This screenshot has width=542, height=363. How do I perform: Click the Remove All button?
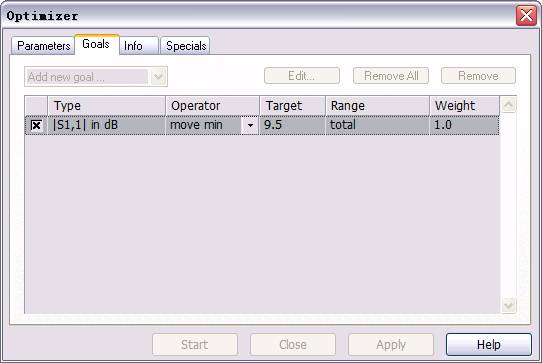391,76
